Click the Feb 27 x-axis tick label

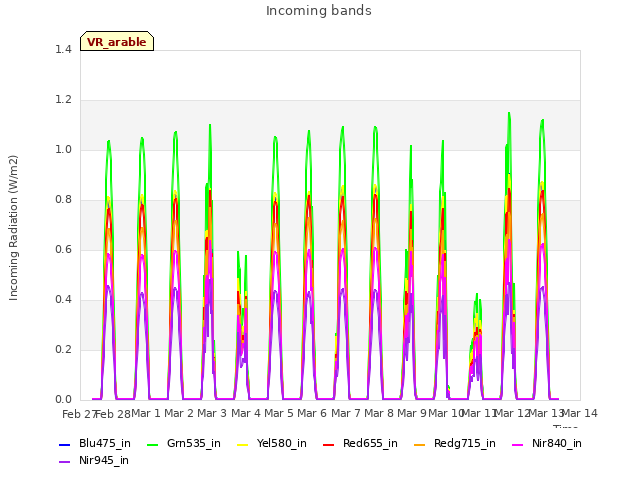(79, 414)
